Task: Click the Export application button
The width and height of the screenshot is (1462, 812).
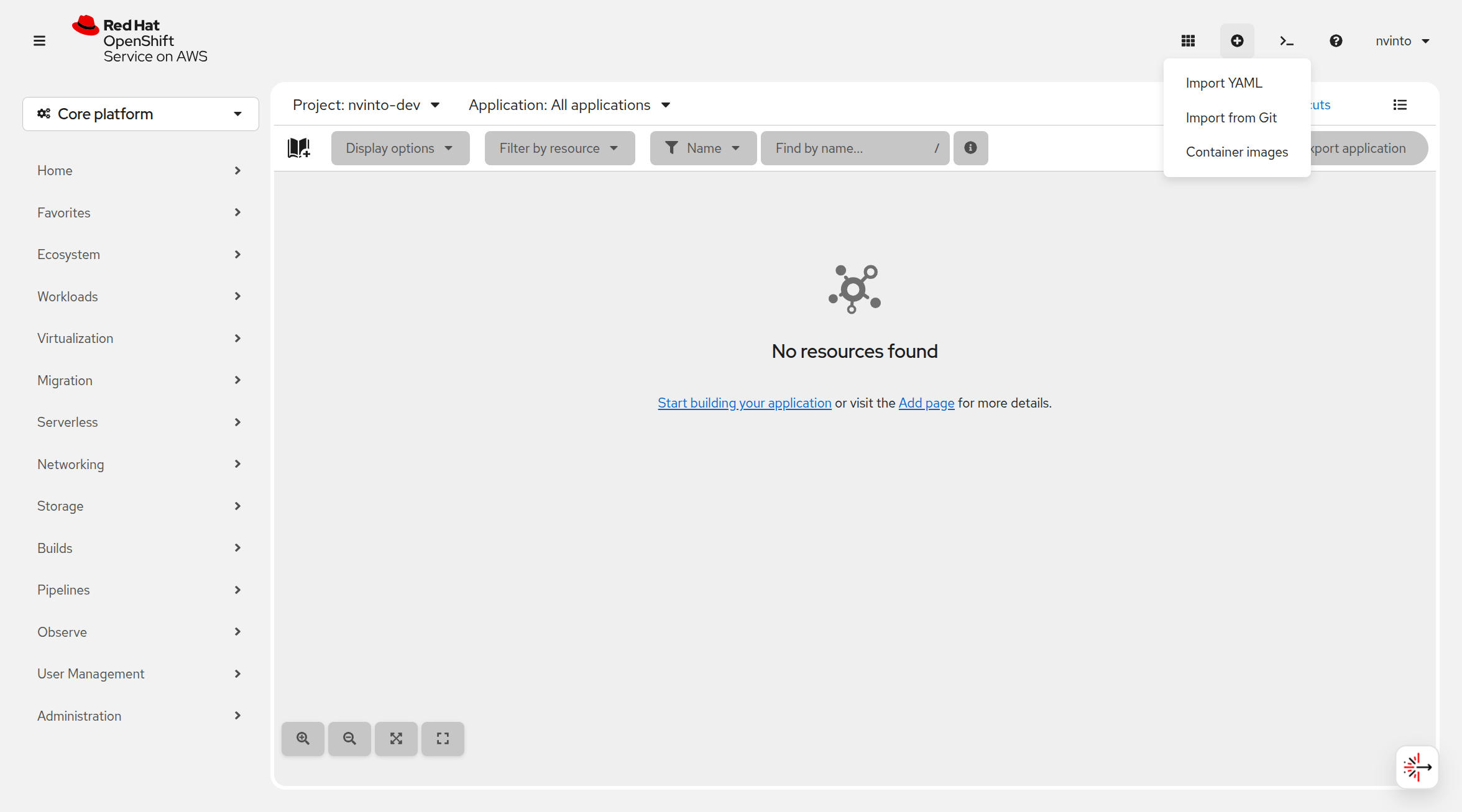Action: [1369, 148]
